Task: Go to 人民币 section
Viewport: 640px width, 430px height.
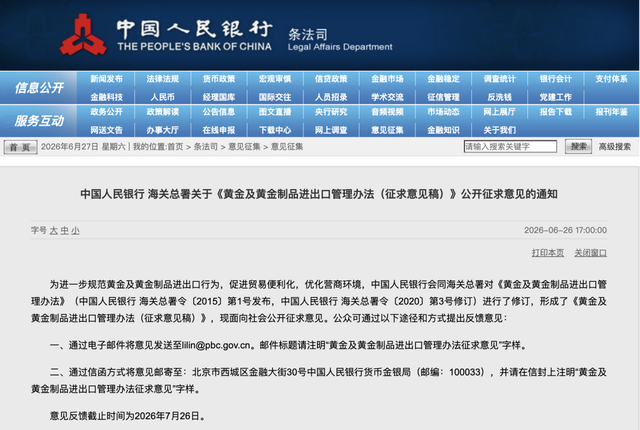Action: 162,97
